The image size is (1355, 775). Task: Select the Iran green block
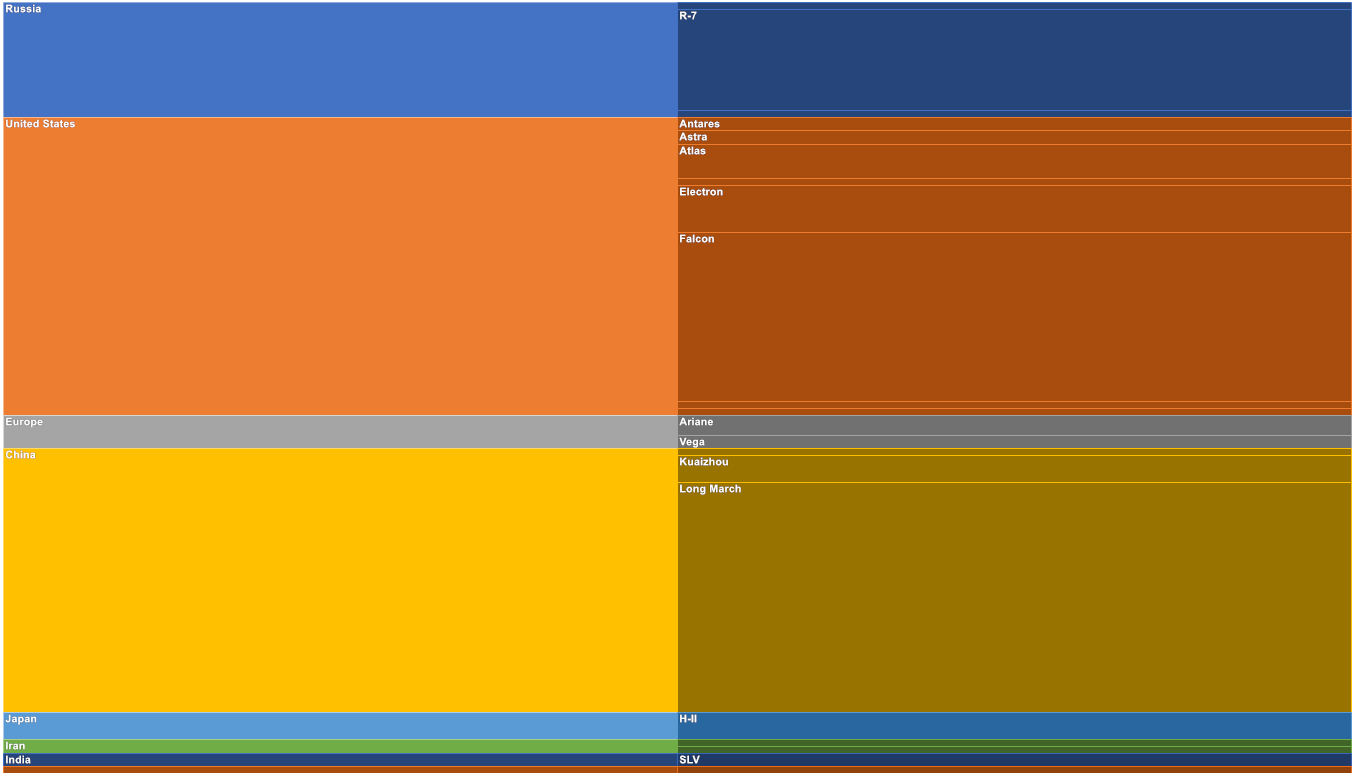click(x=340, y=746)
